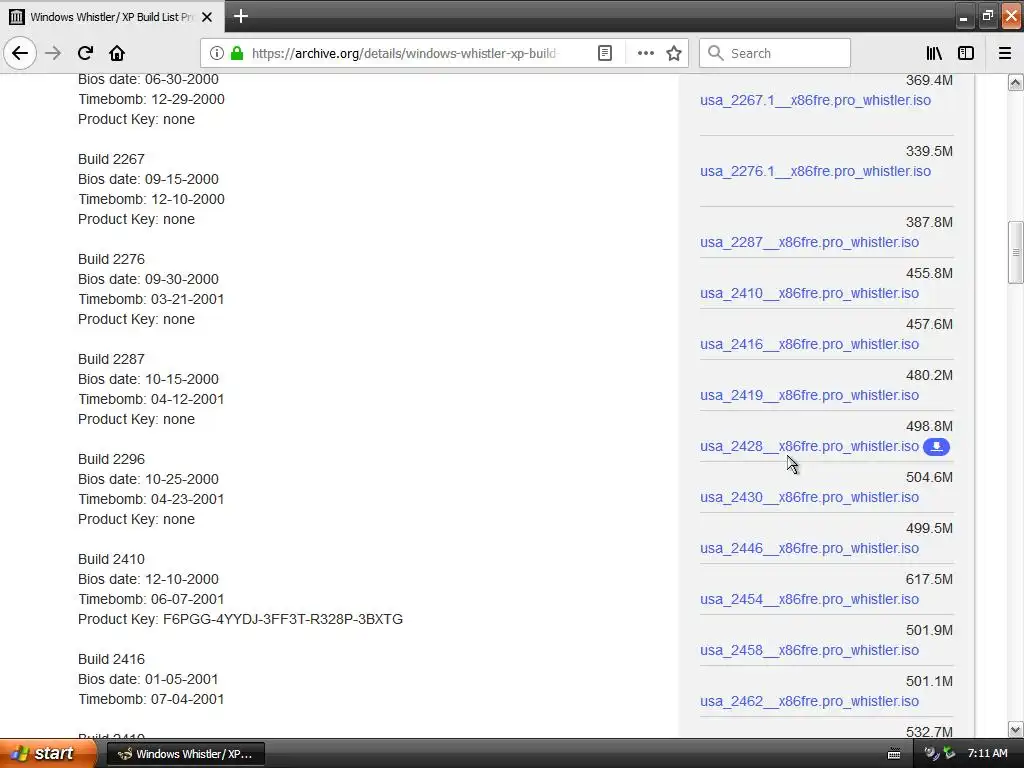Bookmark this page with the star
Viewport: 1024px width, 768px height.
(674, 53)
